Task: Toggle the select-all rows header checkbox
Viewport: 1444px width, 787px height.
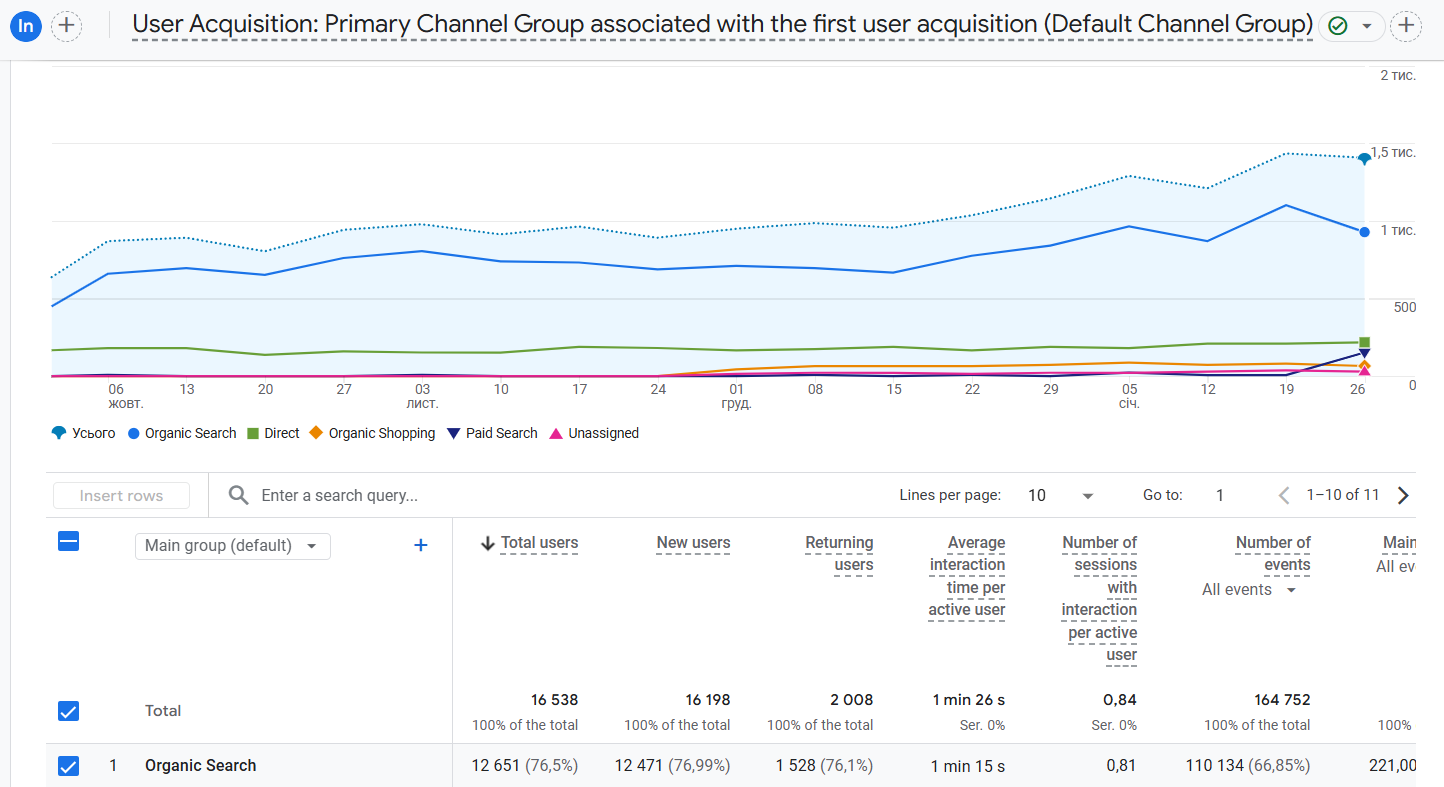Action: [68, 541]
